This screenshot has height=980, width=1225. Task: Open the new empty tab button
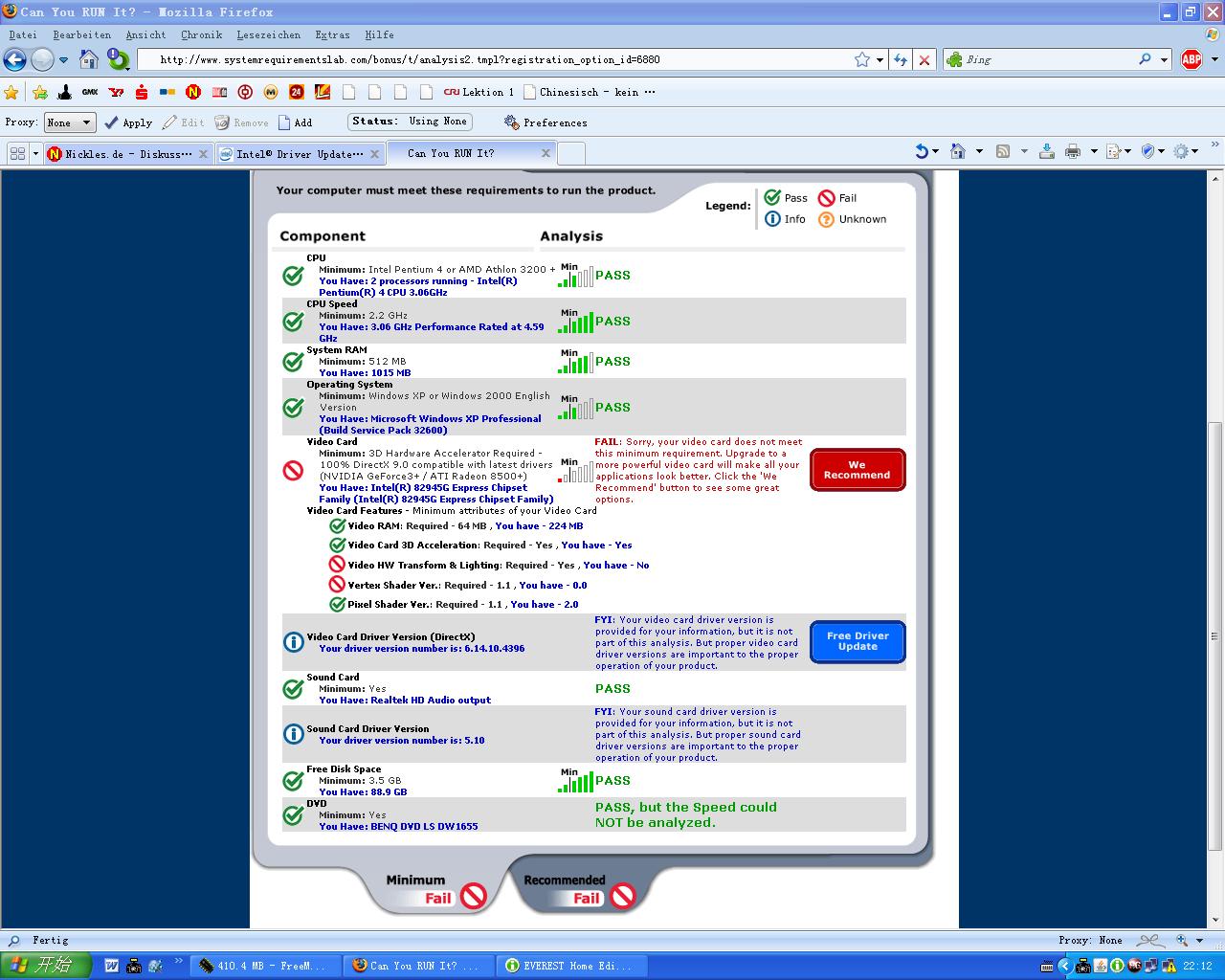[x=570, y=153]
